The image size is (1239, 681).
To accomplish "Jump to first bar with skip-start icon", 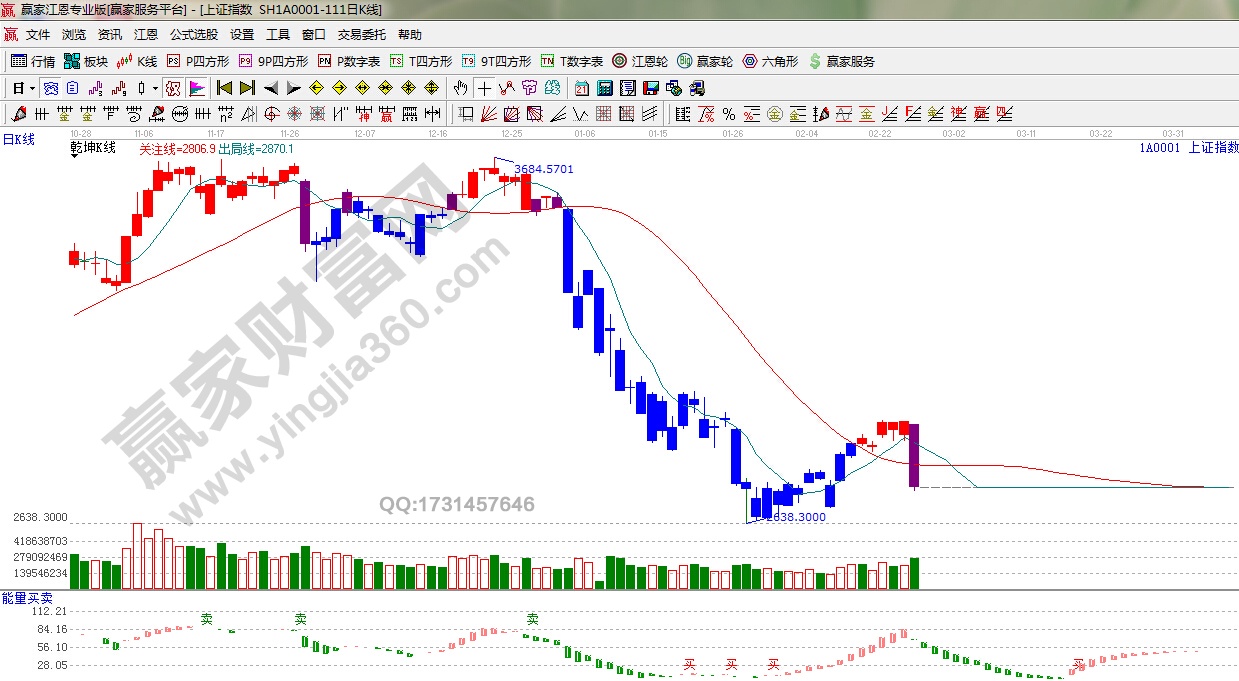I will point(225,88).
